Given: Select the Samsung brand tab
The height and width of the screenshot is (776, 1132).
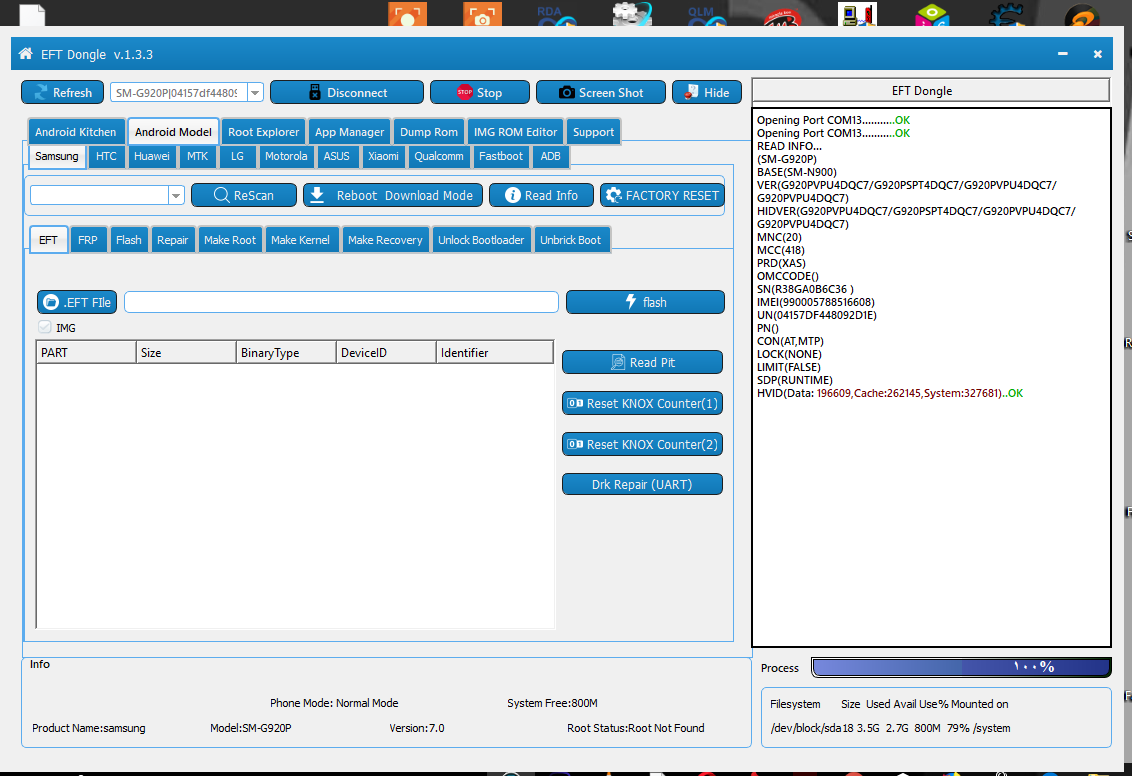Looking at the screenshot, I should tap(57, 156).
